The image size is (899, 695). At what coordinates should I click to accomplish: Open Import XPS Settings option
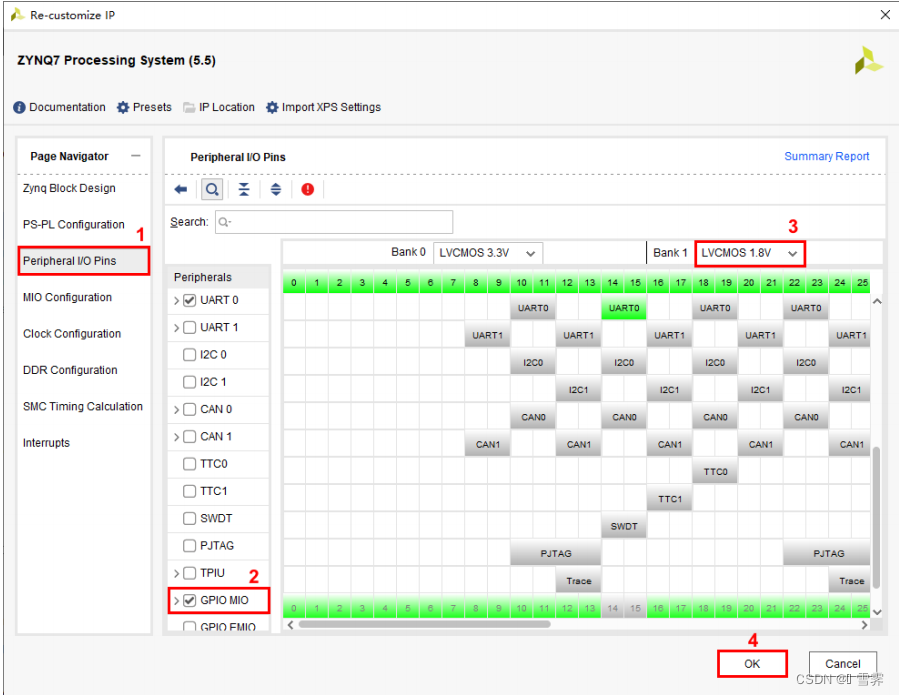(323, 107)
